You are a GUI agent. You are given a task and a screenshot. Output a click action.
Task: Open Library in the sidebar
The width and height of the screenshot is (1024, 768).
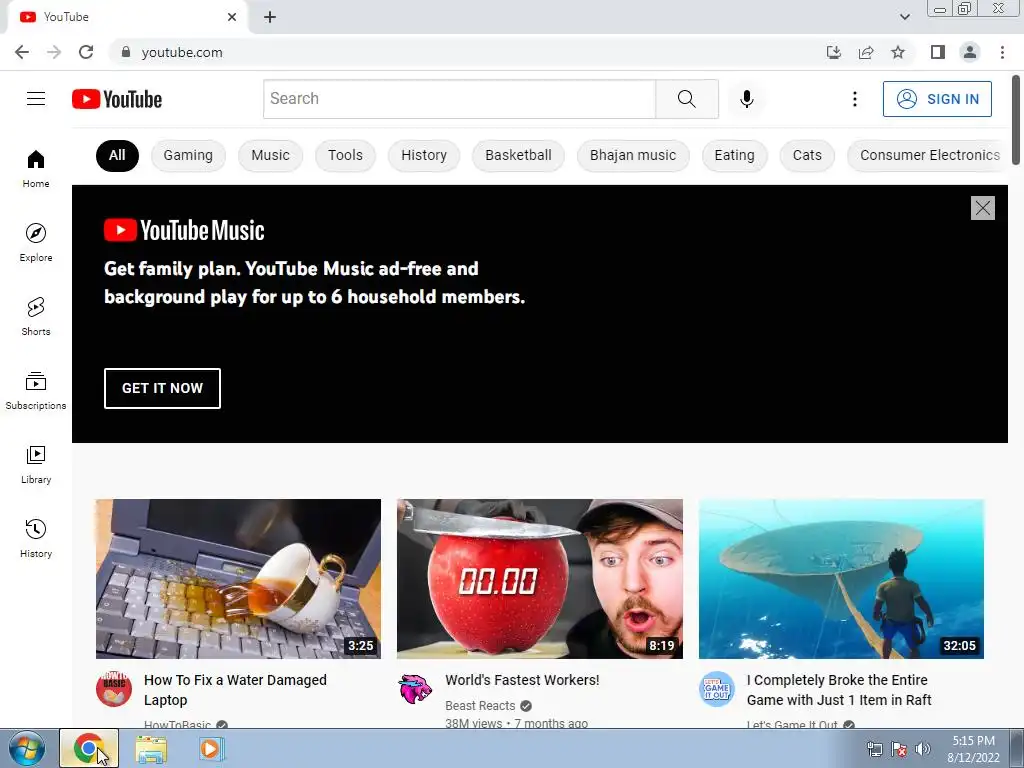click(36, 464)
